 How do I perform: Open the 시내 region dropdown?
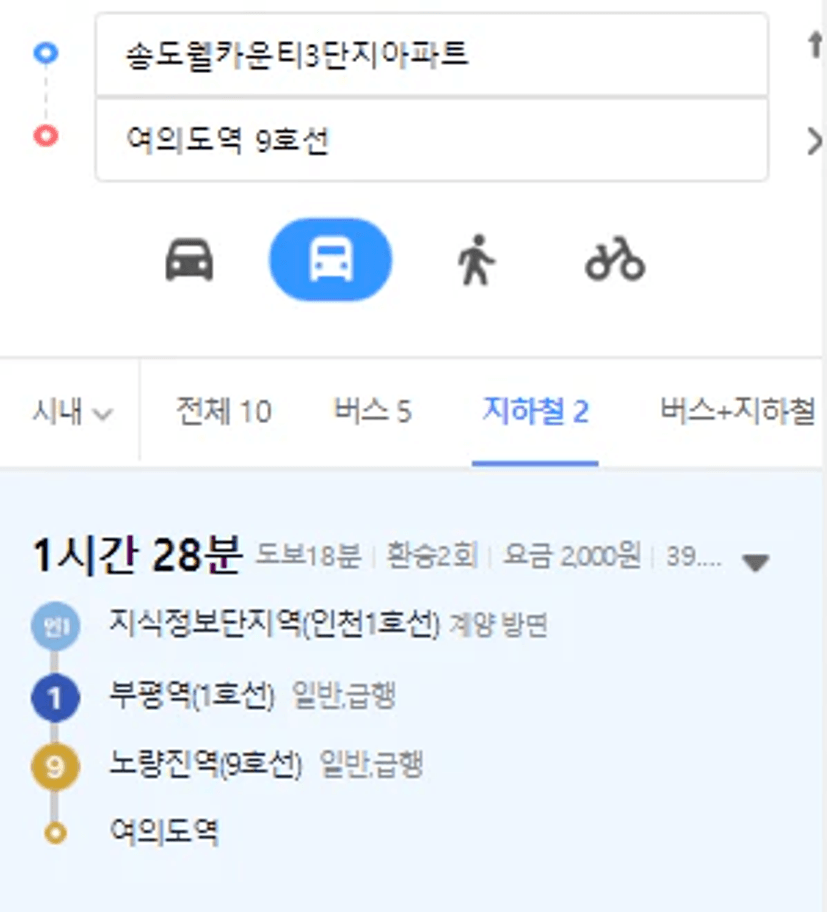click(72, 412)
